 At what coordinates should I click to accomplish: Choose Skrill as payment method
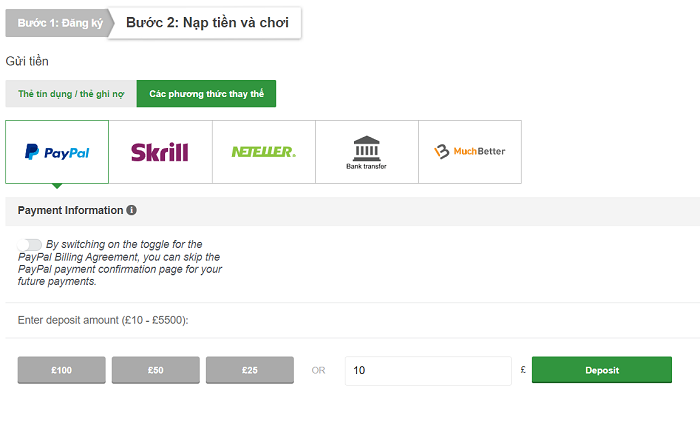click(160, 152)
